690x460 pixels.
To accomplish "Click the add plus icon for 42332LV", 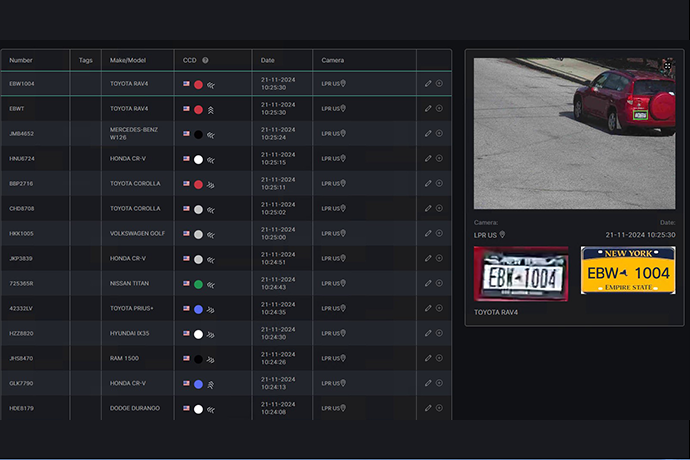I will pyautogui.click(x=439, y=309).
